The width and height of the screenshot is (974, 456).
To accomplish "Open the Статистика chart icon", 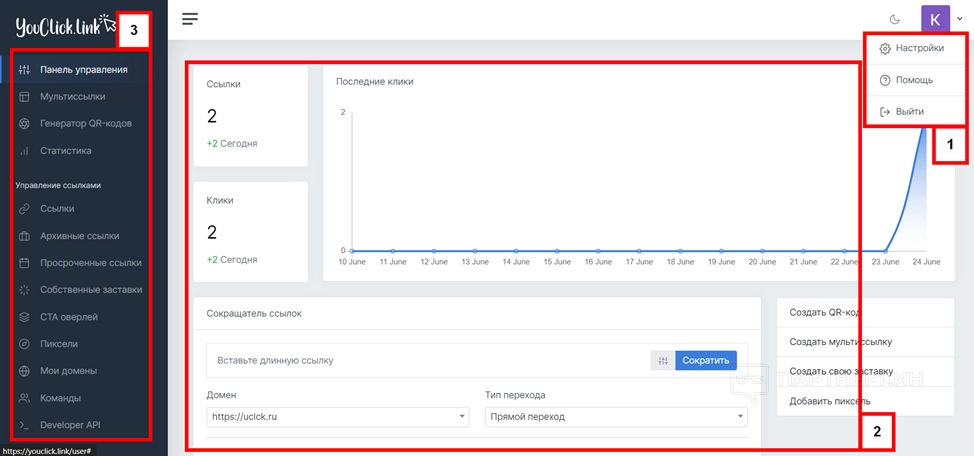I will click(24, 151).
